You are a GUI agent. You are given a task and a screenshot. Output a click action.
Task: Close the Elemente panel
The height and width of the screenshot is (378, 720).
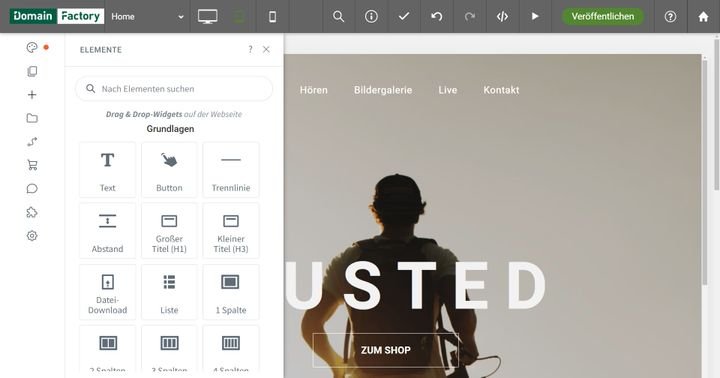pyautogui.click(x=266, y=49)
